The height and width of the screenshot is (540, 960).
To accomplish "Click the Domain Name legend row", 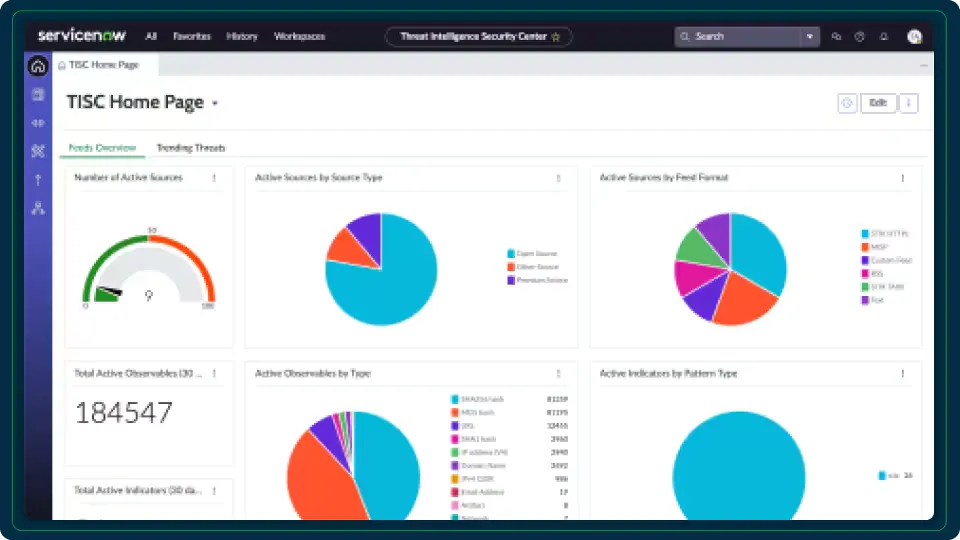I will tap(509, 466).
